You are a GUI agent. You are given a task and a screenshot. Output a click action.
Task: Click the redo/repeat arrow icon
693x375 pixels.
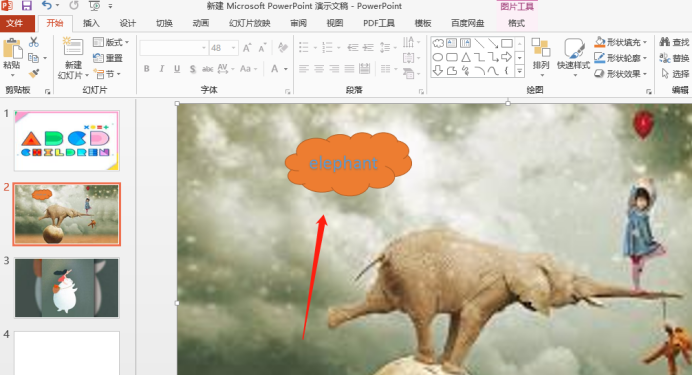tap(74, 6)
